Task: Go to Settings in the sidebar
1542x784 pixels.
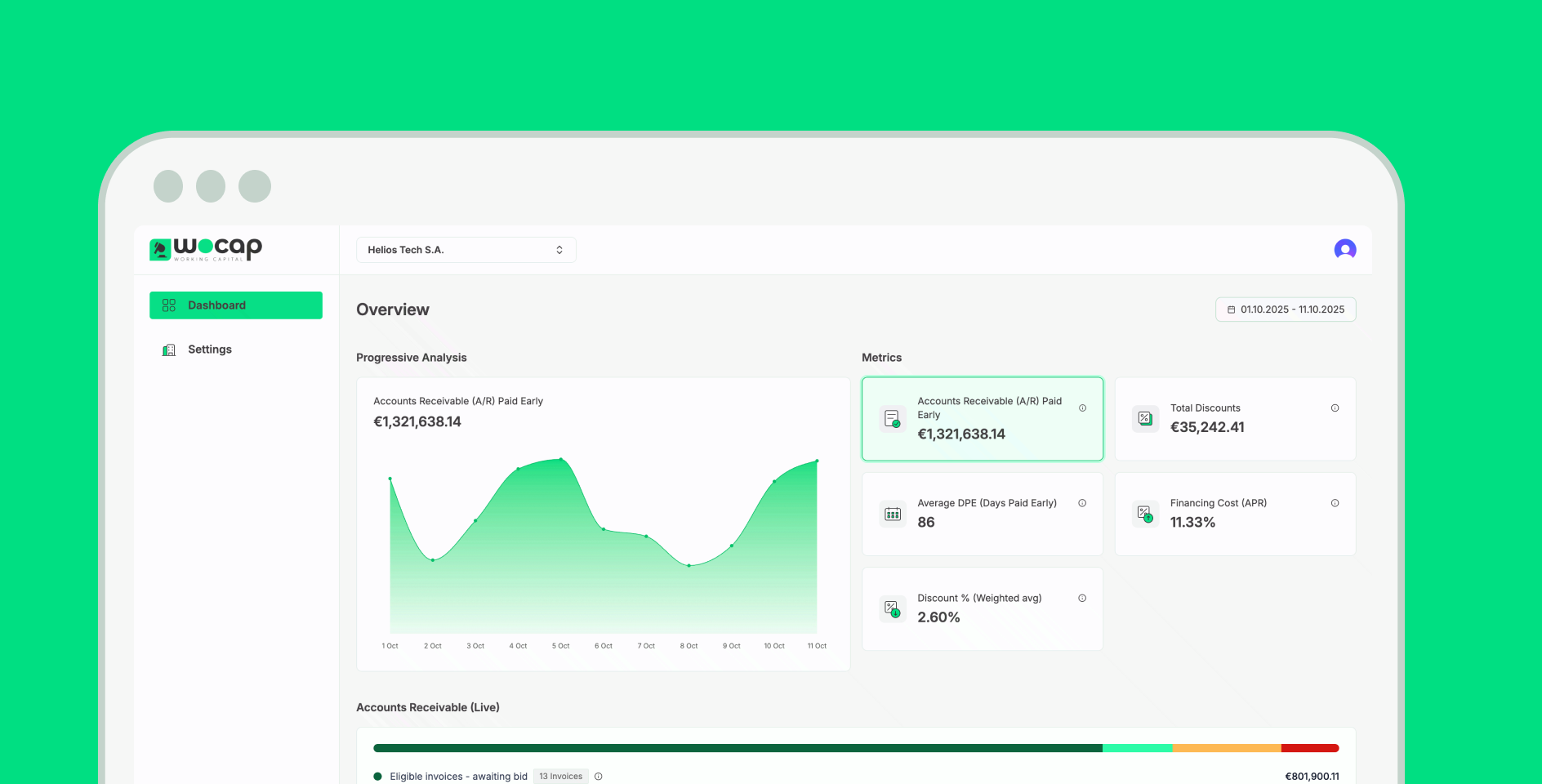Action: click(x=210, y=350)
